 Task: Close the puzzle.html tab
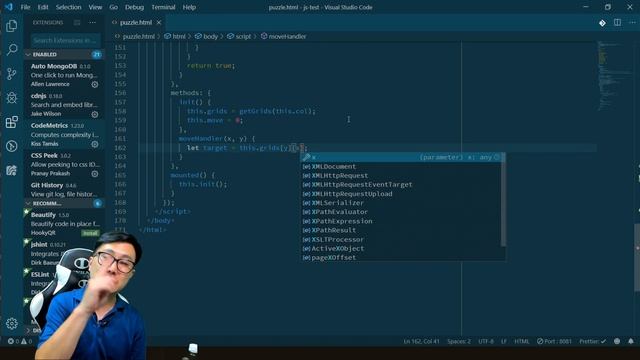click(x=159, y=22)
